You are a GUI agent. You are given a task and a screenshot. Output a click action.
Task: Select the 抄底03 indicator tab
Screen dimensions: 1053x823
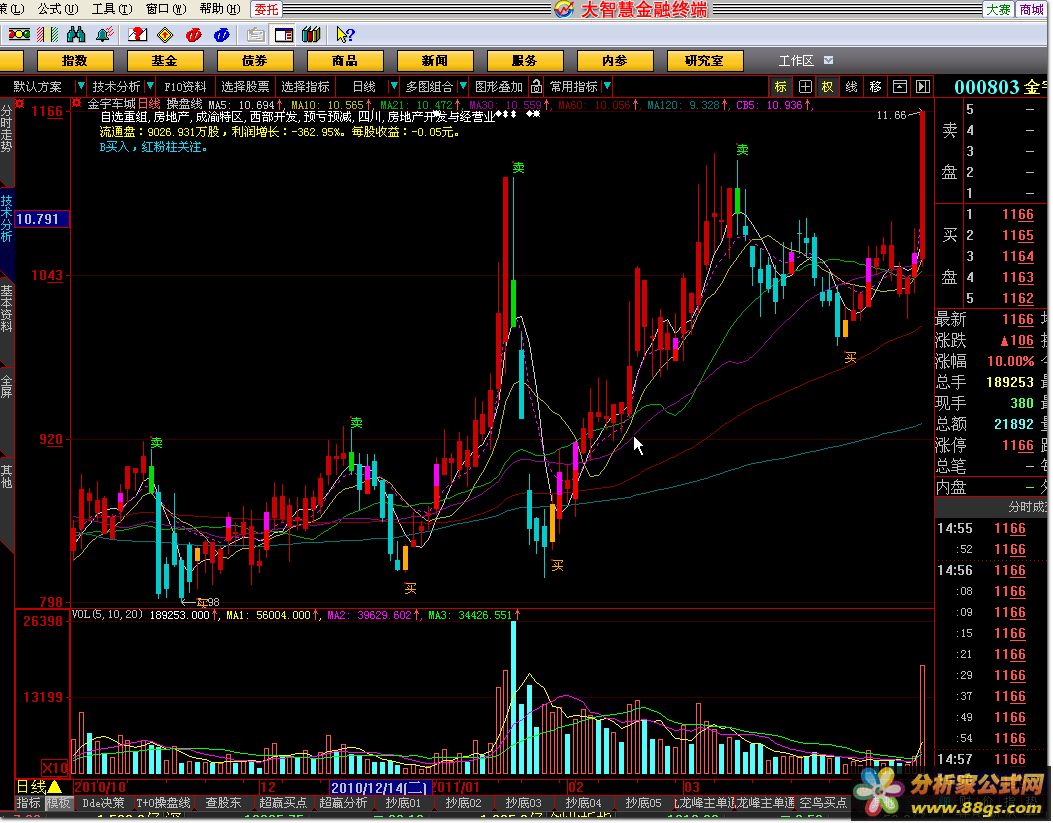[x=522, y=802]
